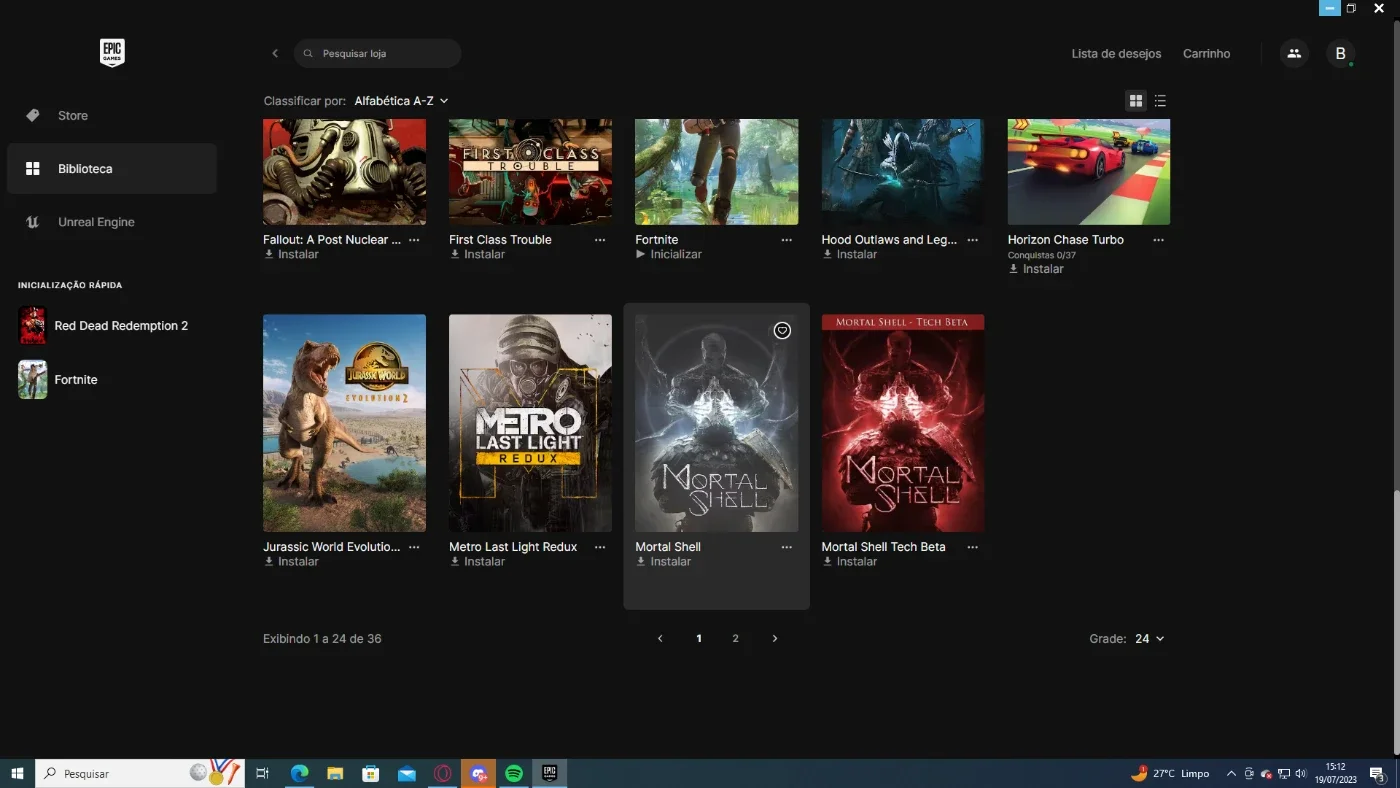Add Mortal Shell to wishlist heart icon

pos(782,331)
